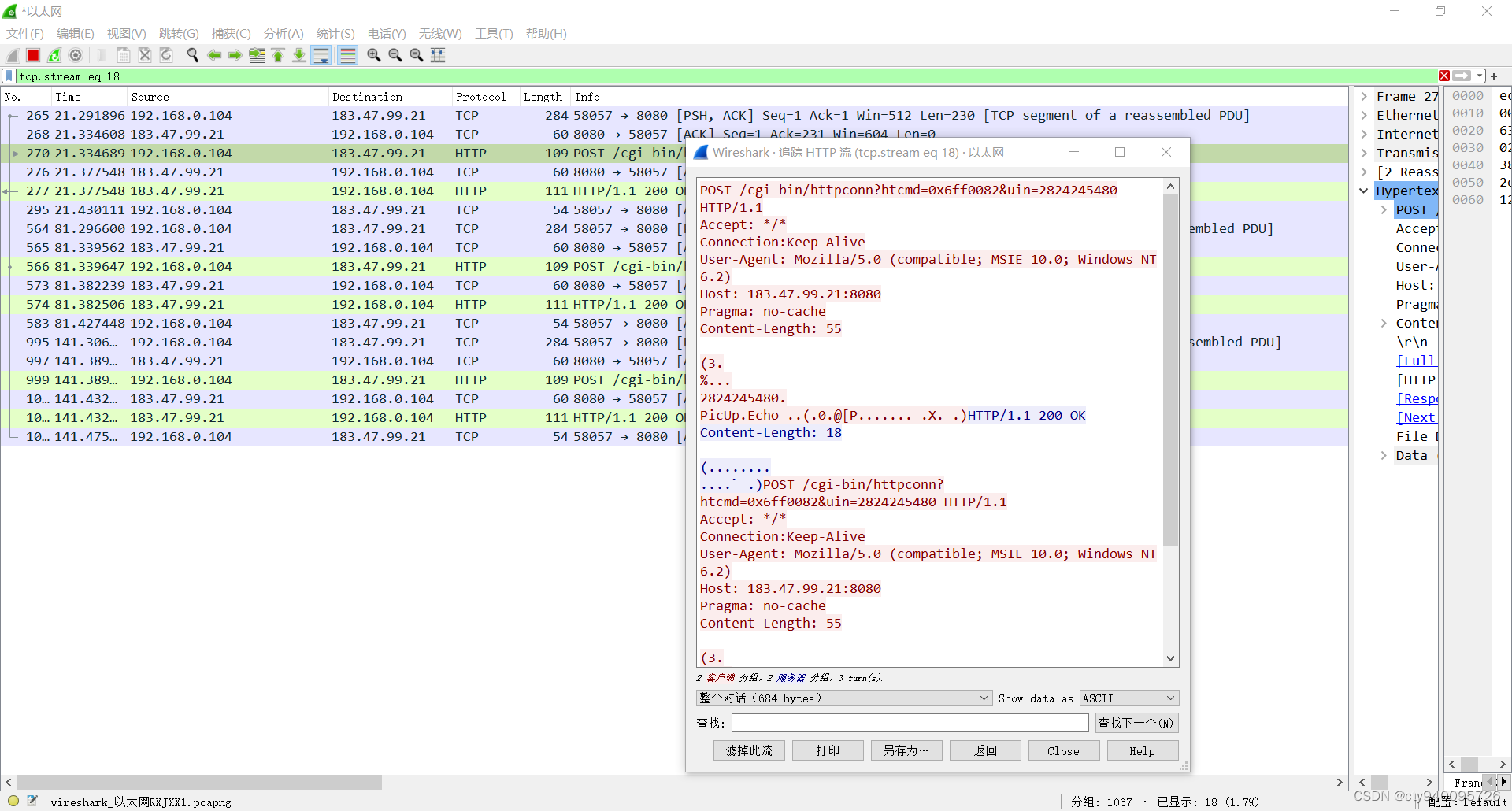The image size is (1512, 811).
Task: Reload the capture file icon
Action: click(166, 55)
